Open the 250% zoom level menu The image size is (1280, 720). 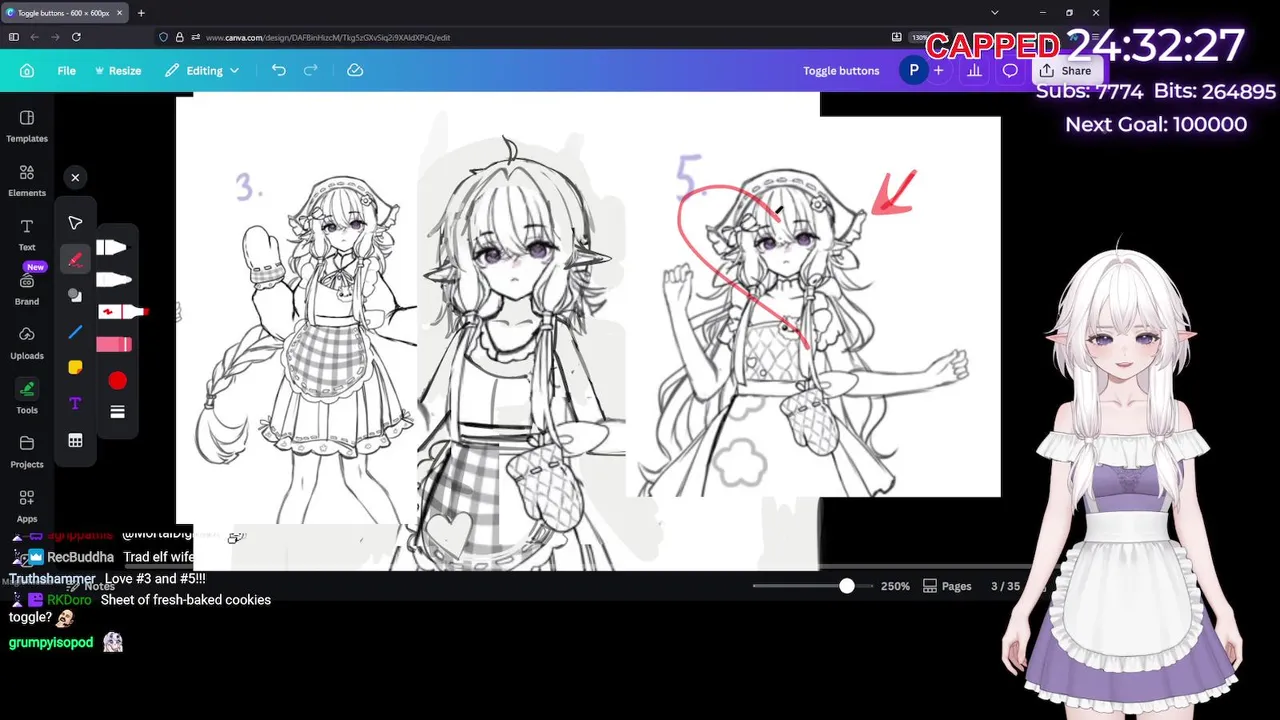895,586
